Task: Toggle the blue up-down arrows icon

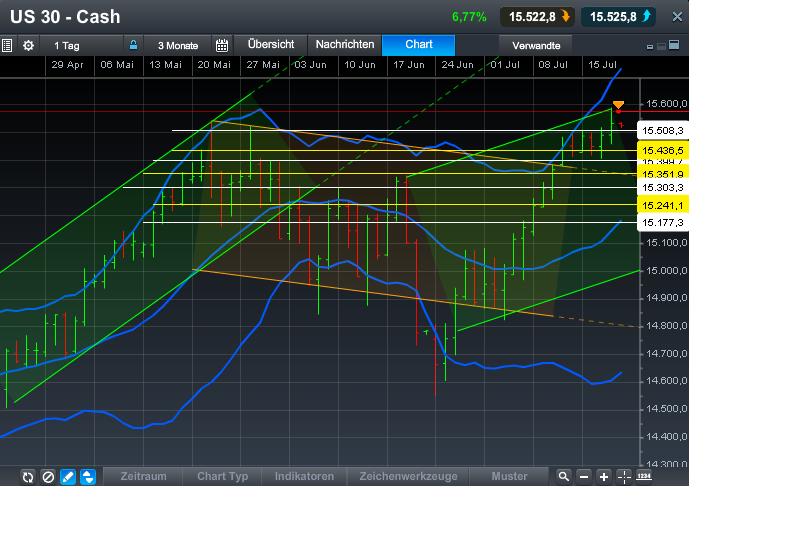Action: tap(88, 477)
